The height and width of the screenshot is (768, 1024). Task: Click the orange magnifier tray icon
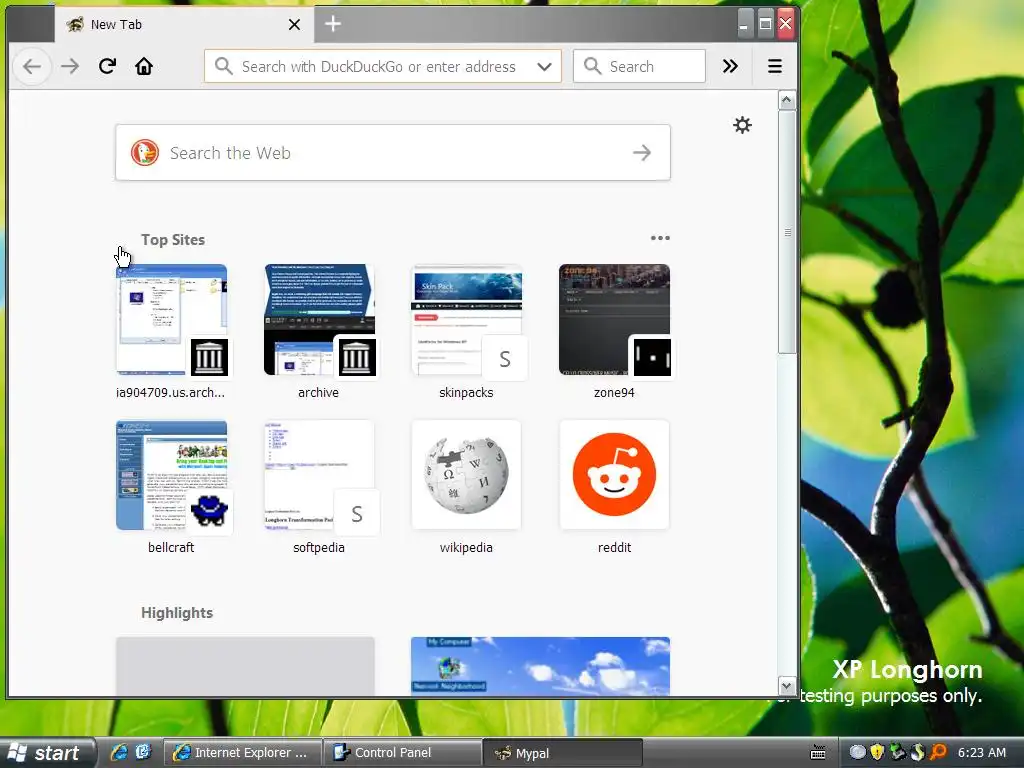click(x=938, y=752)
